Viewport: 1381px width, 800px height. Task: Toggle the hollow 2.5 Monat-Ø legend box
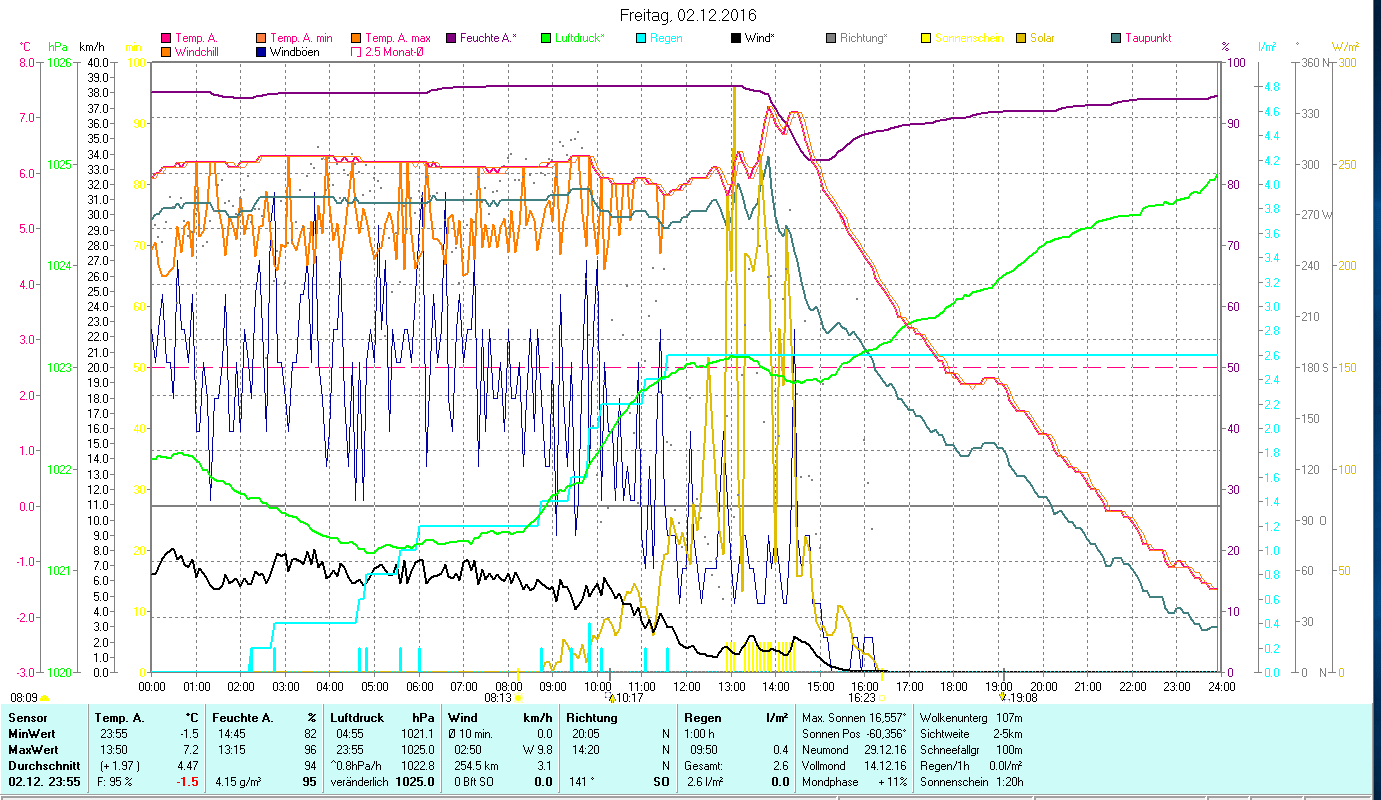(x=356, y=51)
